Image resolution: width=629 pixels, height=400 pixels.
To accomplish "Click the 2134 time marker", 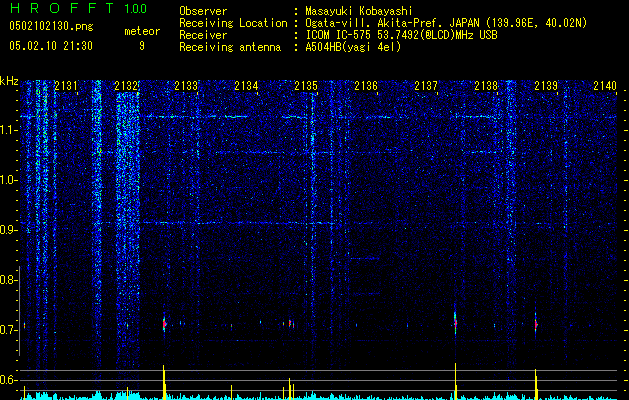I will 246,85.
